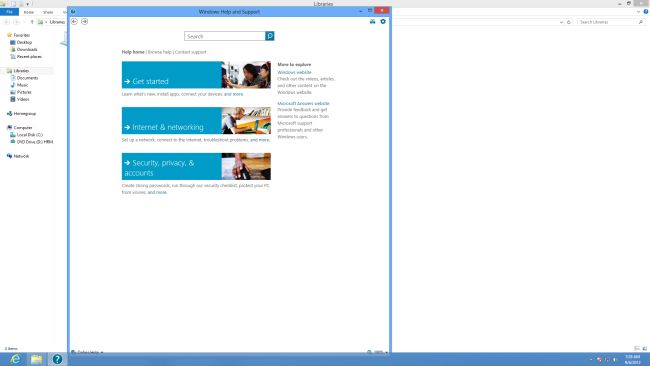The image size is (650, 366).
Task: Select Favorites in the navigation pane
Action: click(x=18, y=35)
